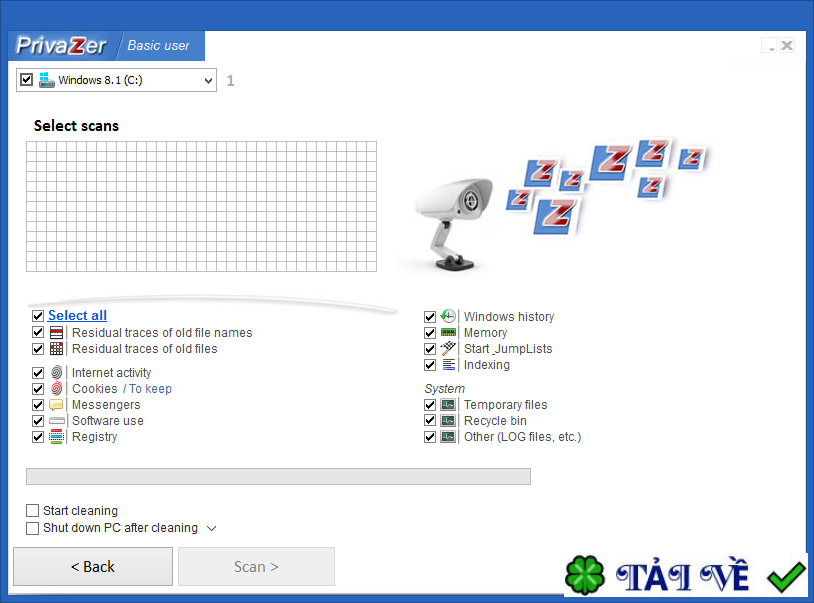Click the PrivaZer logo
Screen dimensions: 814x603
click(x=61, y=46)
